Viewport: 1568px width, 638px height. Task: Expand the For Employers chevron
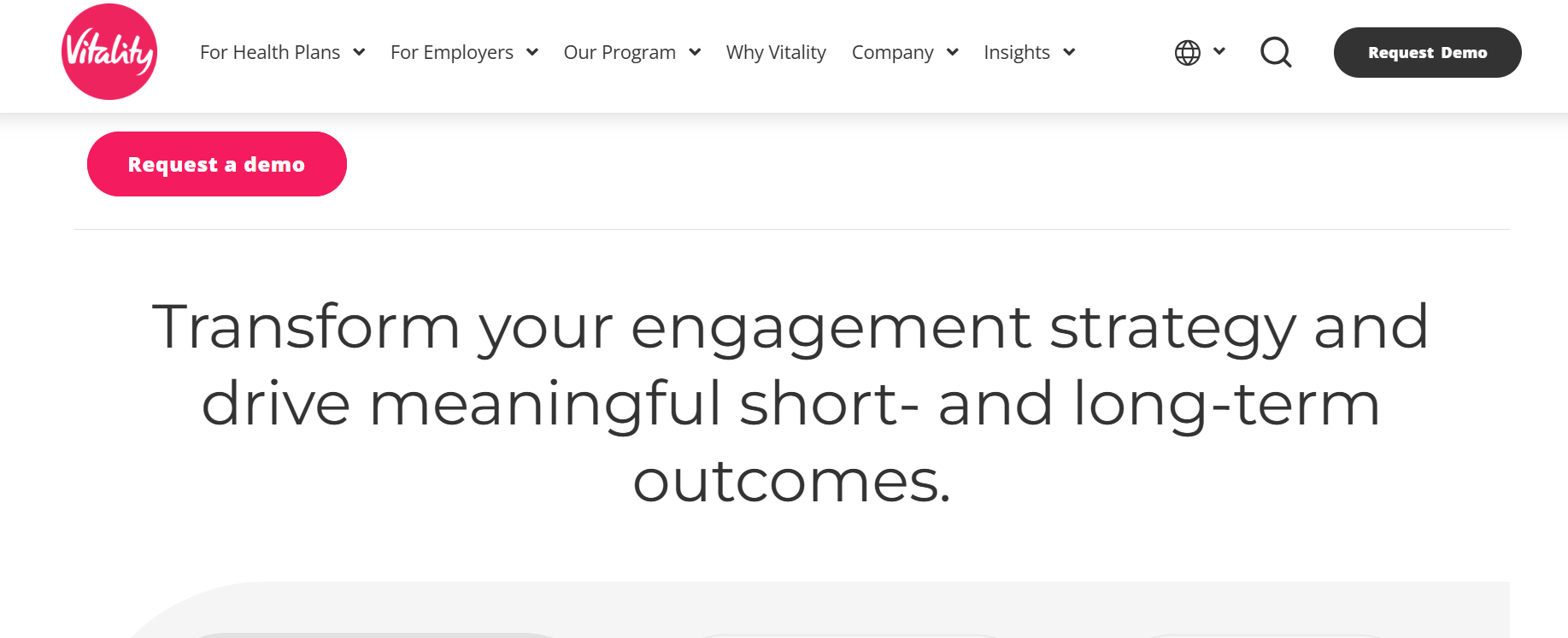click(x=532, y=52)
